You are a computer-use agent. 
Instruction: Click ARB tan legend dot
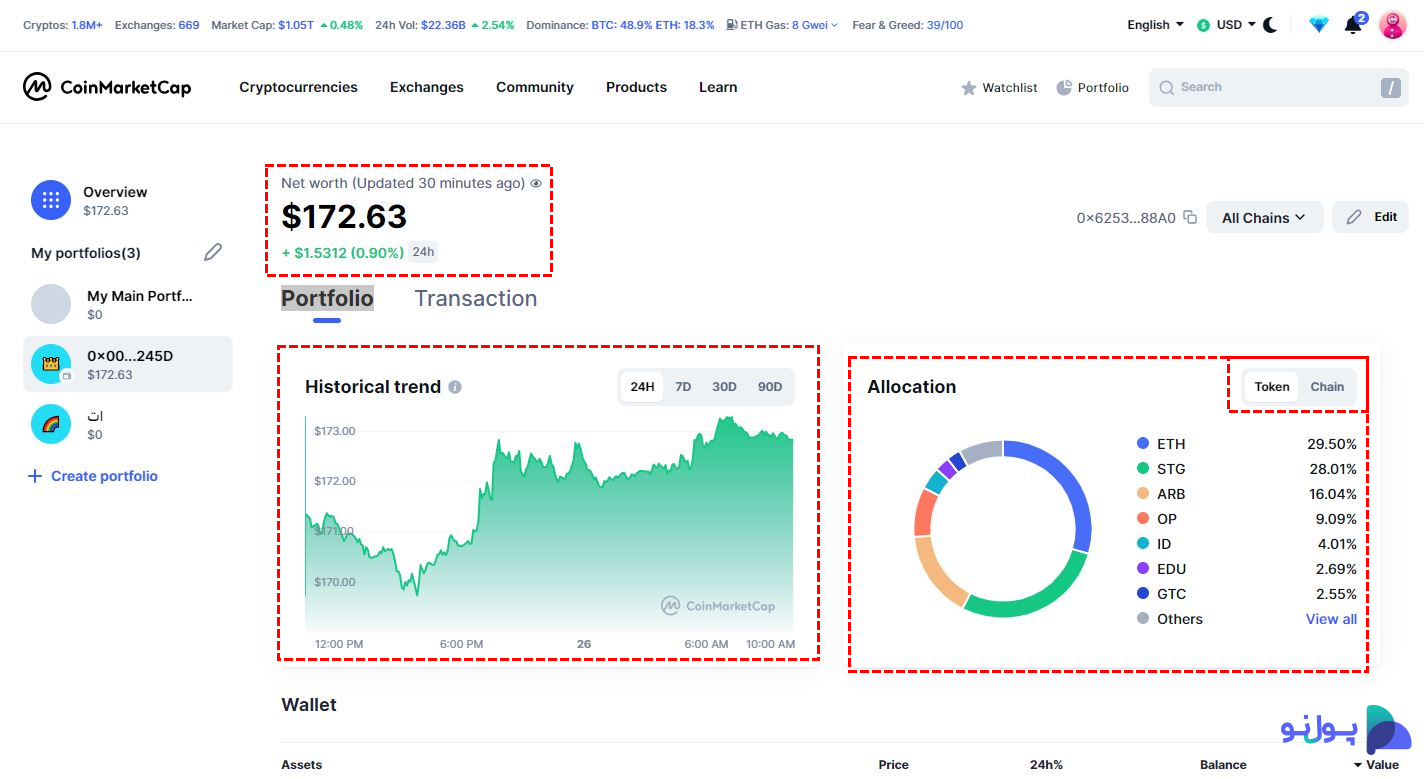coord(1143,493)
